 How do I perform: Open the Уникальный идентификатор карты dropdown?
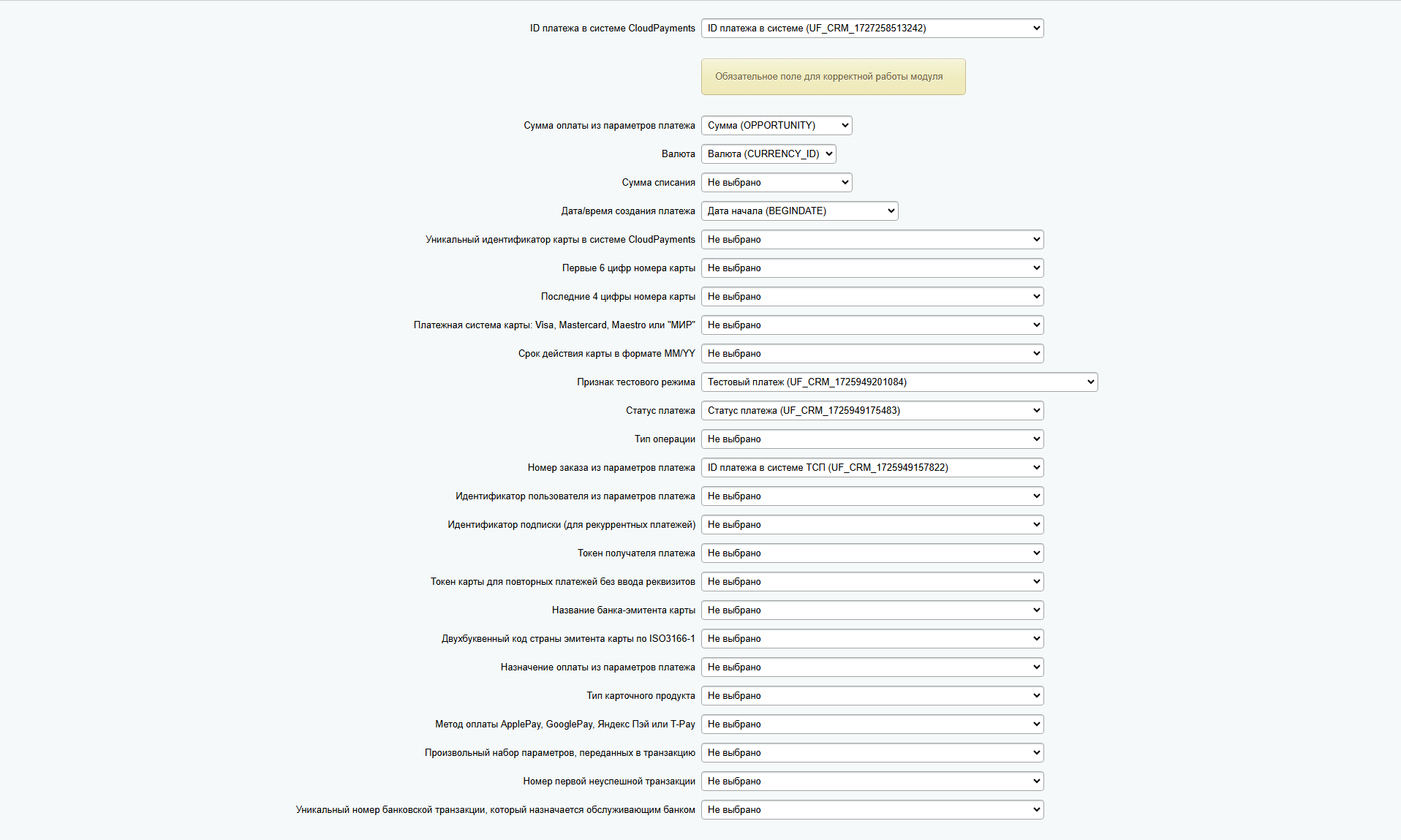[x=872, y=239]
